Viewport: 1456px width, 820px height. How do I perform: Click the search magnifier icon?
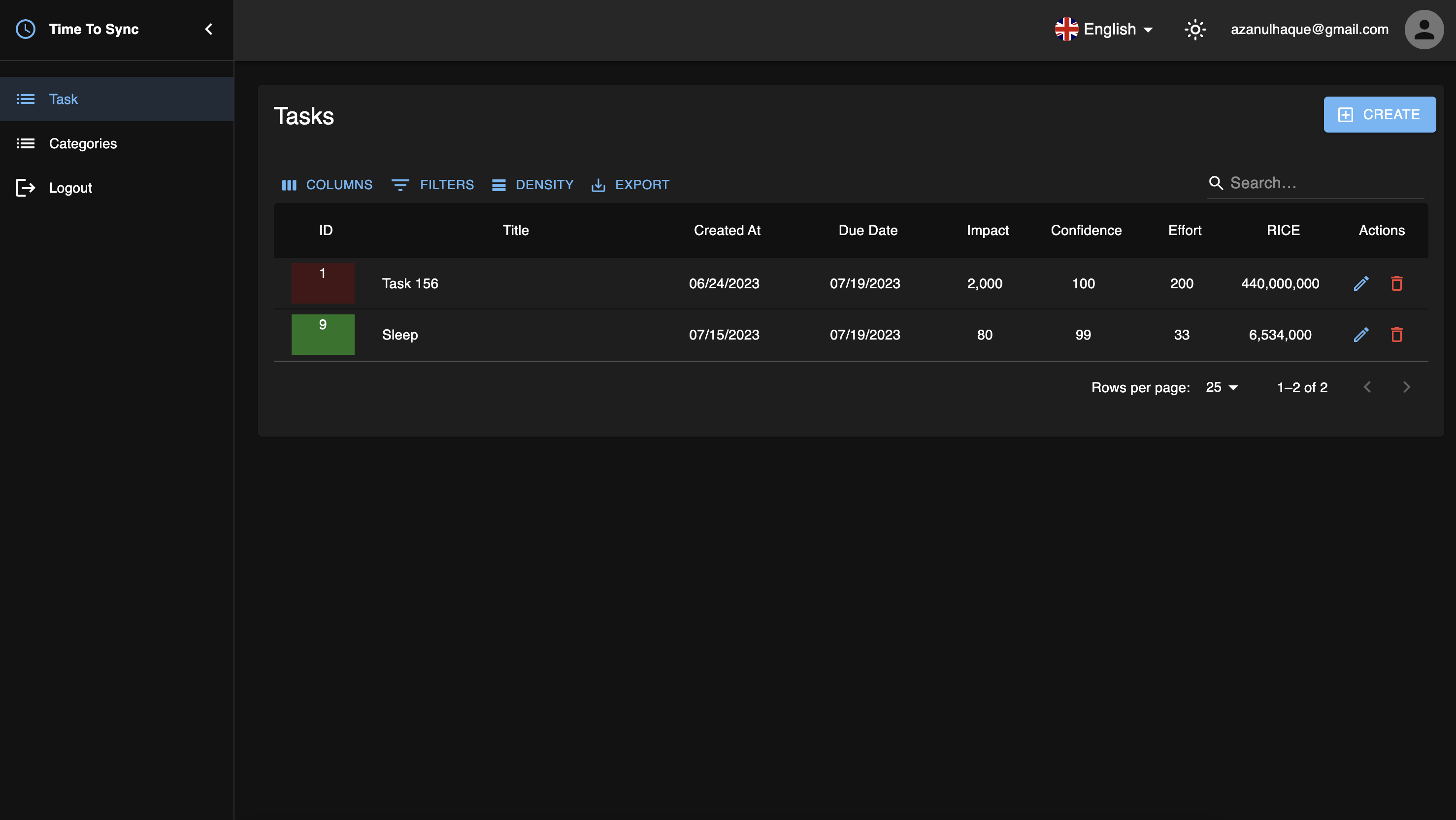pos(1216,183)
